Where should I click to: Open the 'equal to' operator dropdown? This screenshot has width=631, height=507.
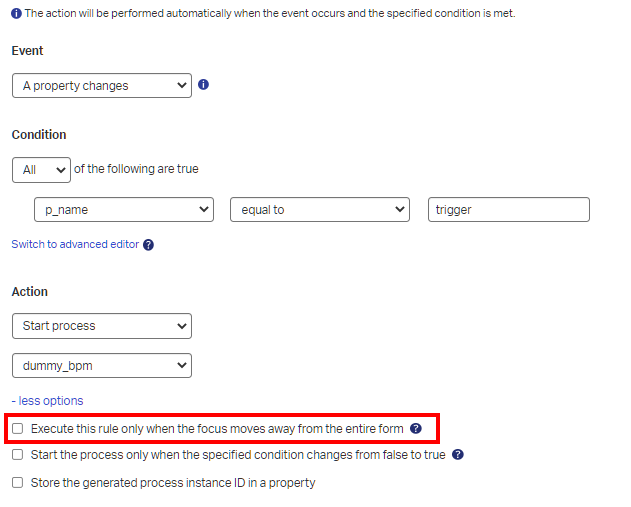(319, 210)
